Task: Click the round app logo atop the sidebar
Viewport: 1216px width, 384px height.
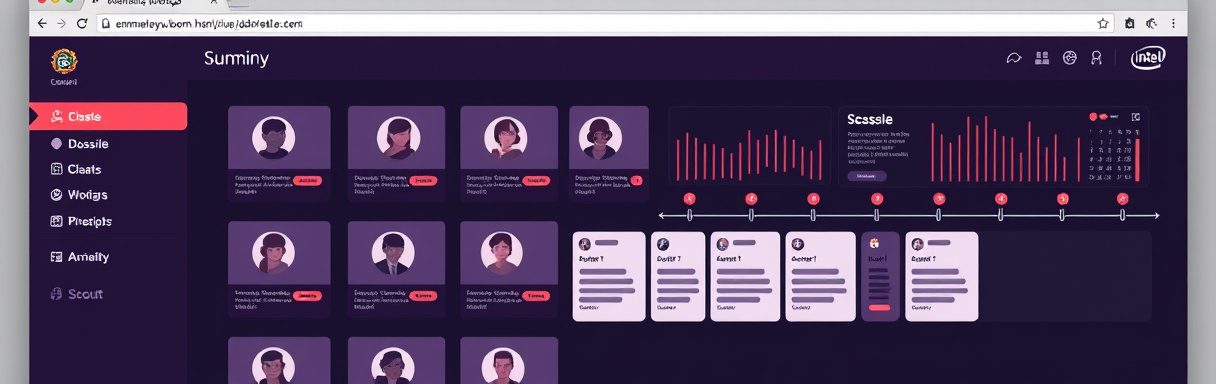Action: [x=64, y=61]
